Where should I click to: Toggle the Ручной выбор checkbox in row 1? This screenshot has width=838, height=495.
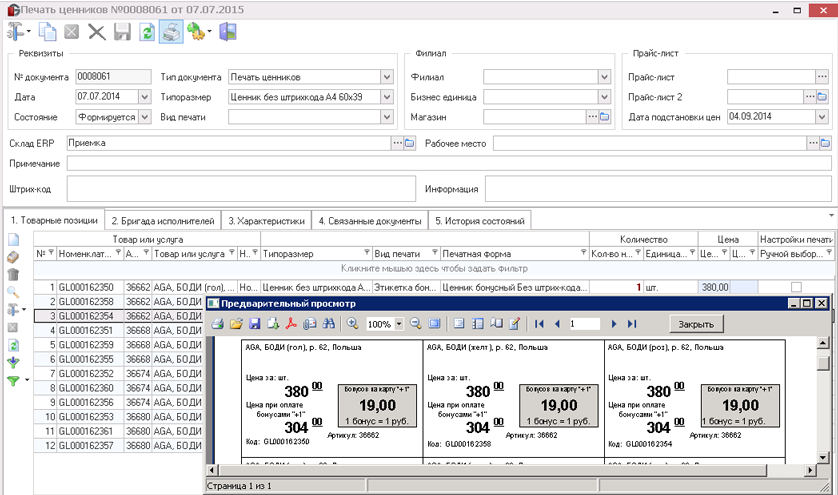[x=796, y=287]
